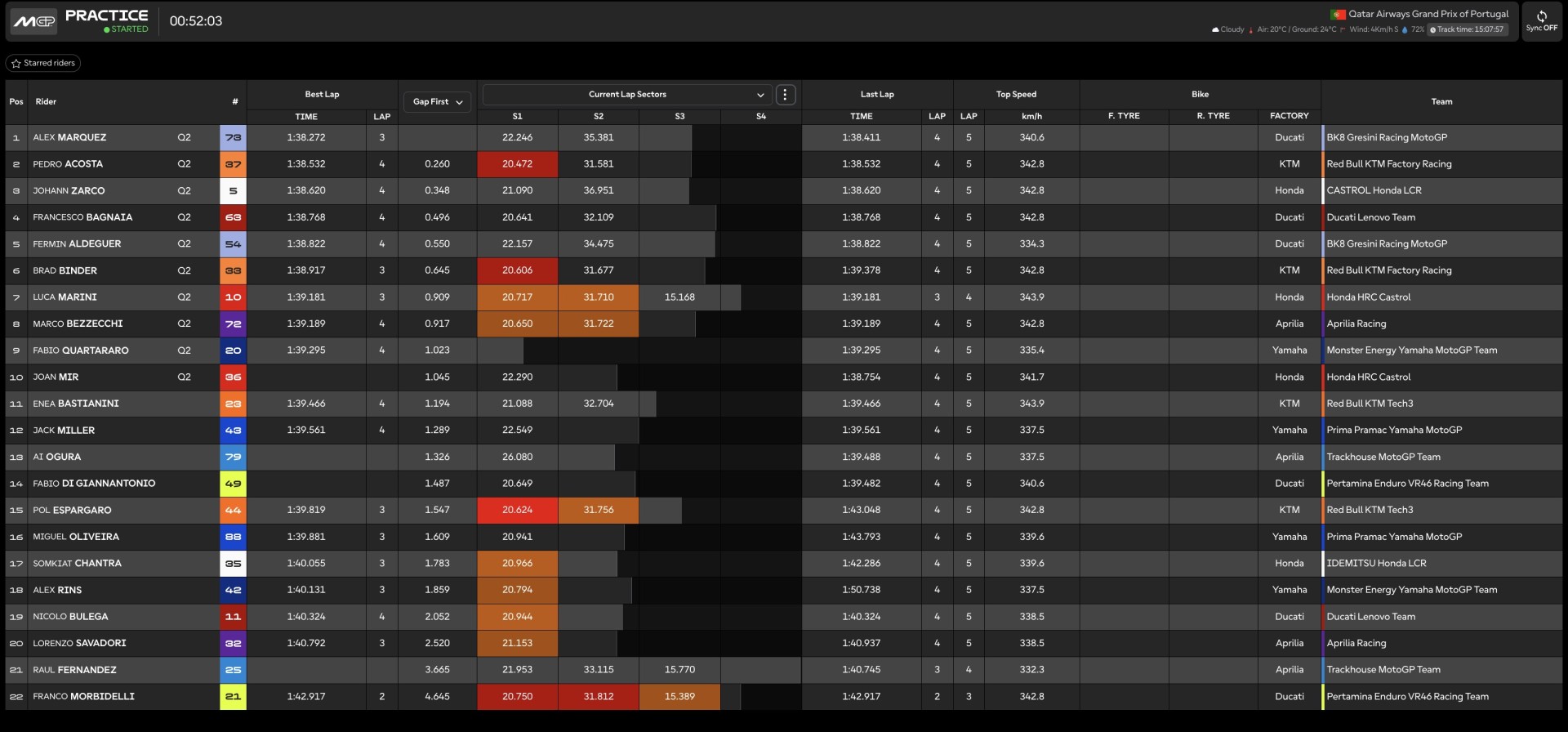1568x732 pixels.
Task: Toggle the Sync OFF button
Action: click(x=1541, y=21)
